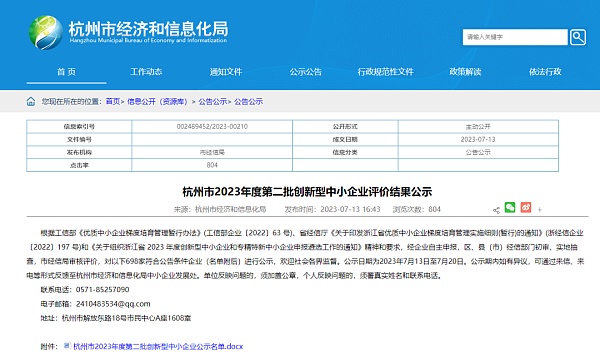Open the 政策解读 navigation tab
Screen dimensions: 600x361
(x=465, y=72)
